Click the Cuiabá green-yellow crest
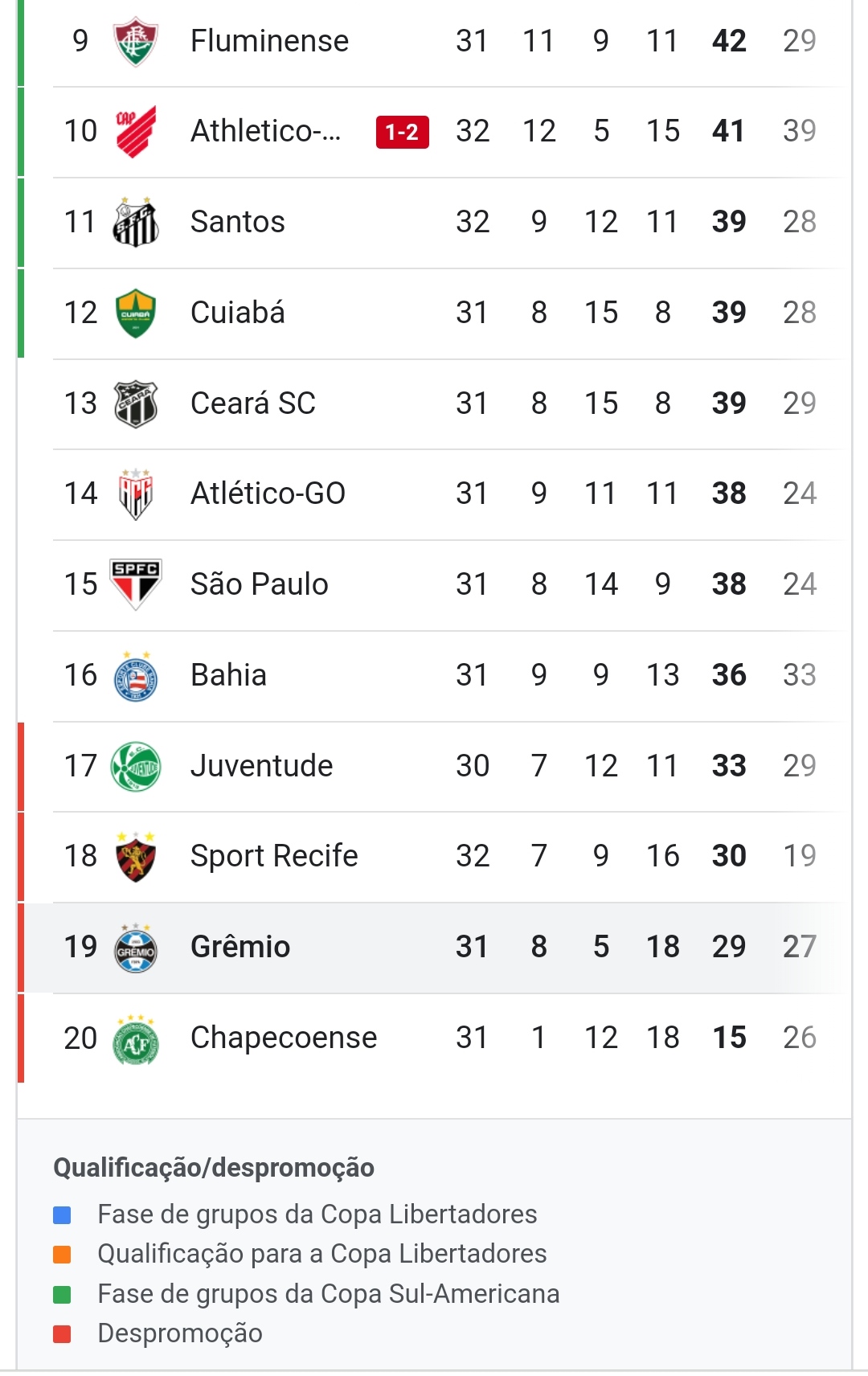Viewport: 868px width, 1376px height. [136, 313]
